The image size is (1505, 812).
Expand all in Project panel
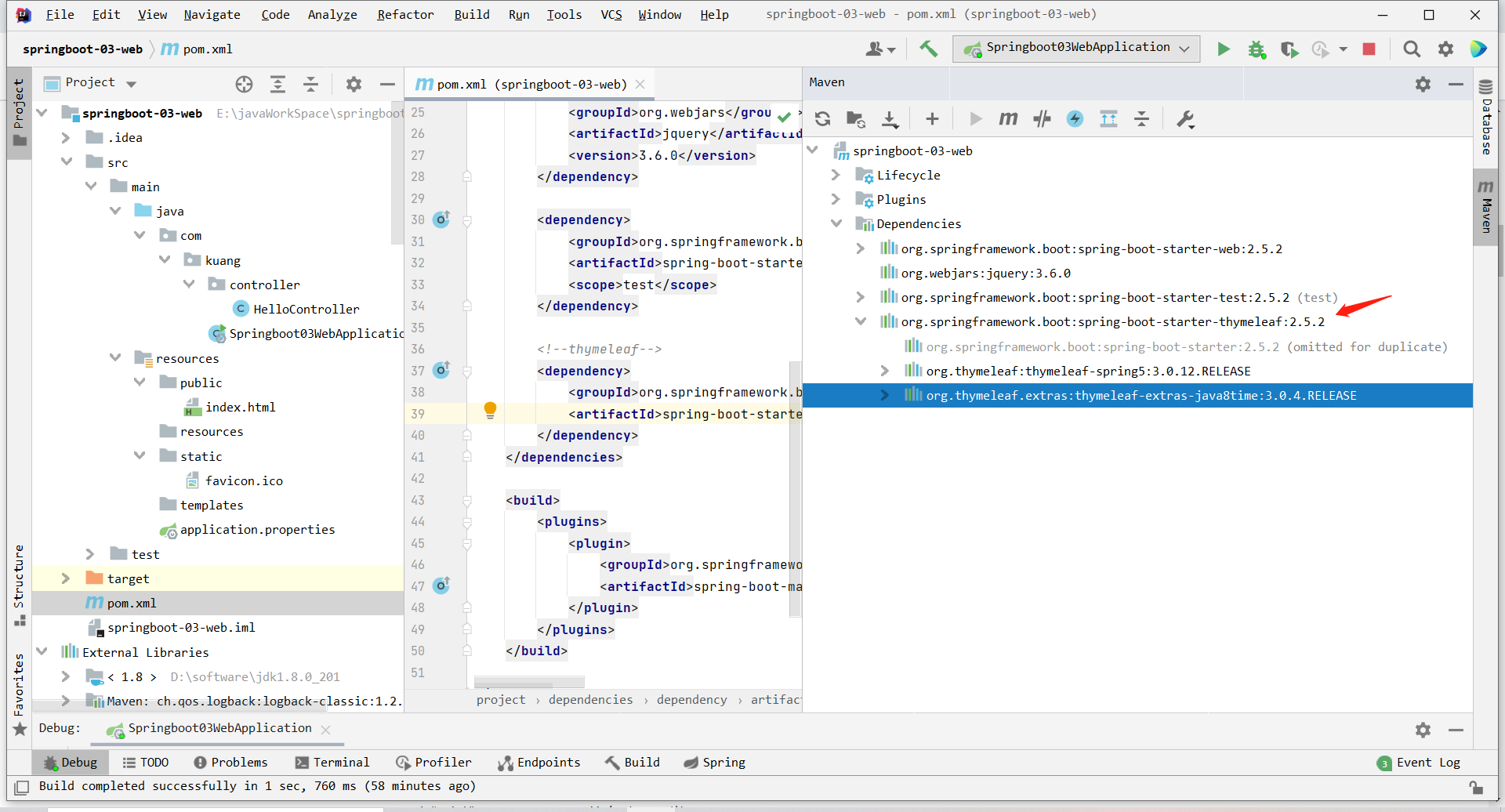(277, 84)
